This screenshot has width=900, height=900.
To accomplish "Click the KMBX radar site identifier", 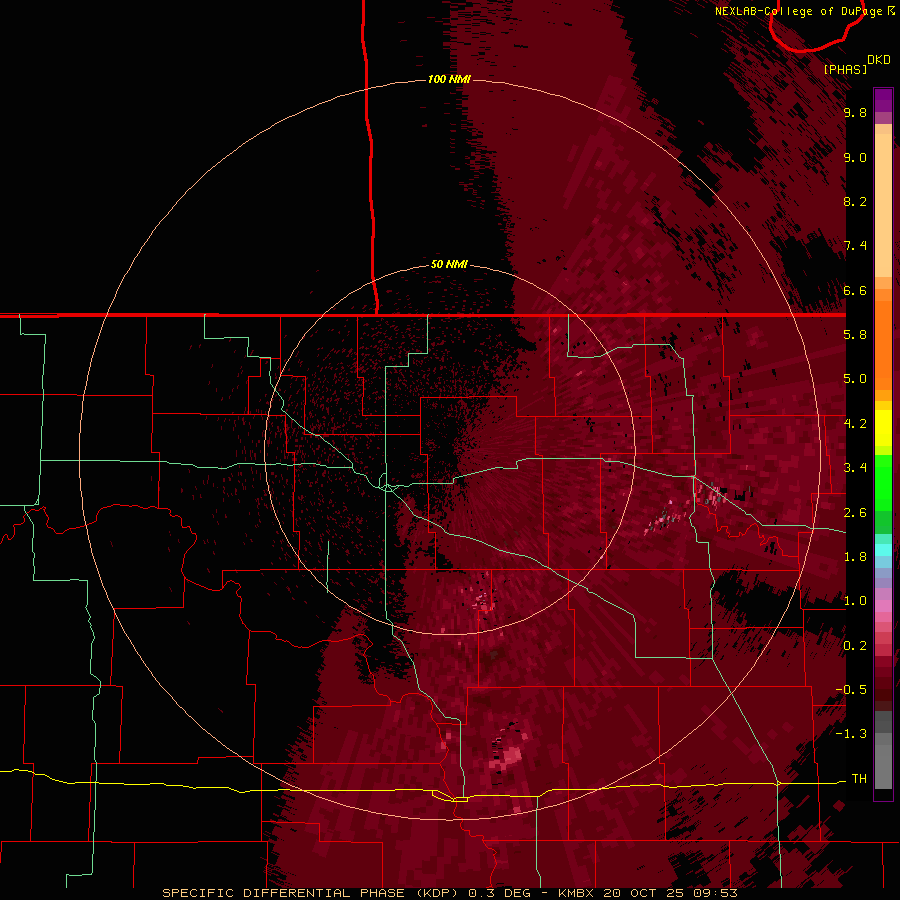I will click(576, 893).
